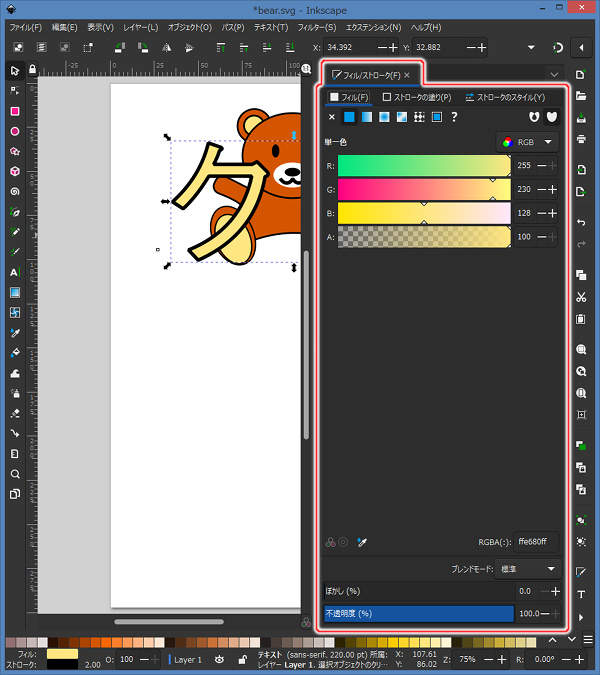Screen dimensions: 600x675
Task: Click the Undo arrow icon
Action: click(581, 222)
